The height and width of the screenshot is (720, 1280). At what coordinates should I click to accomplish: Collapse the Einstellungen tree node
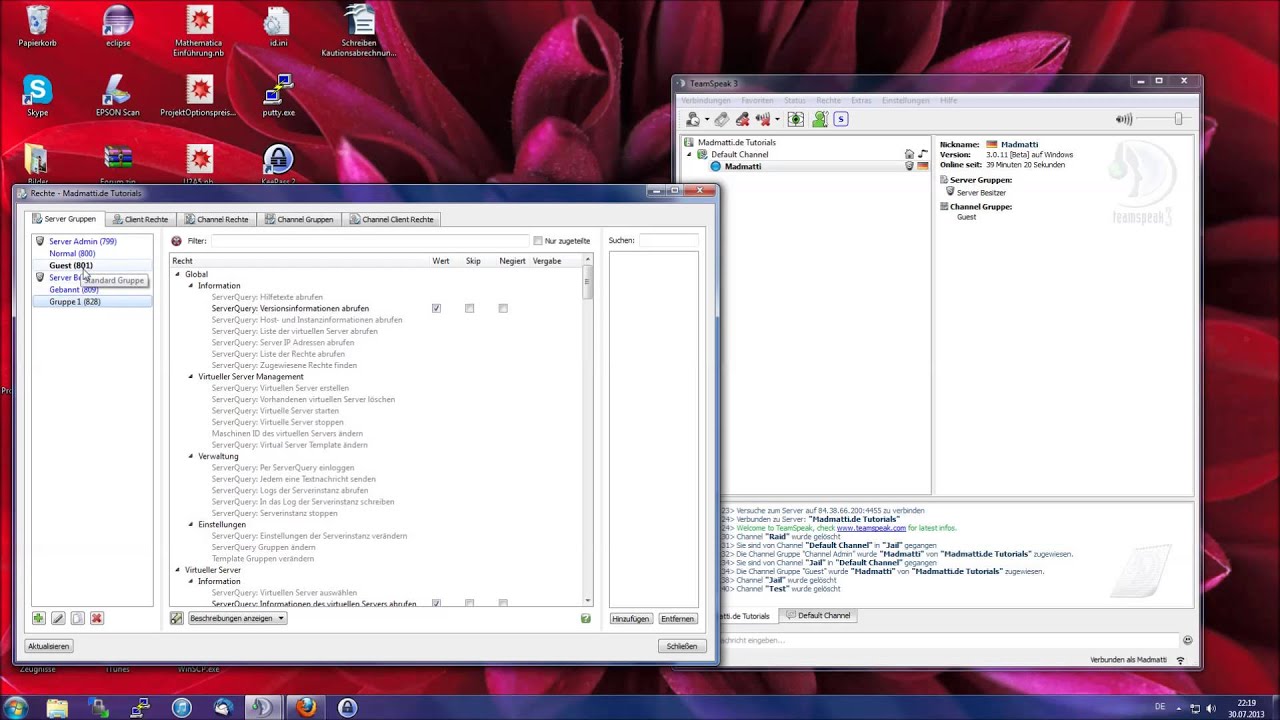pyautogui.click(x=191, y=524)
